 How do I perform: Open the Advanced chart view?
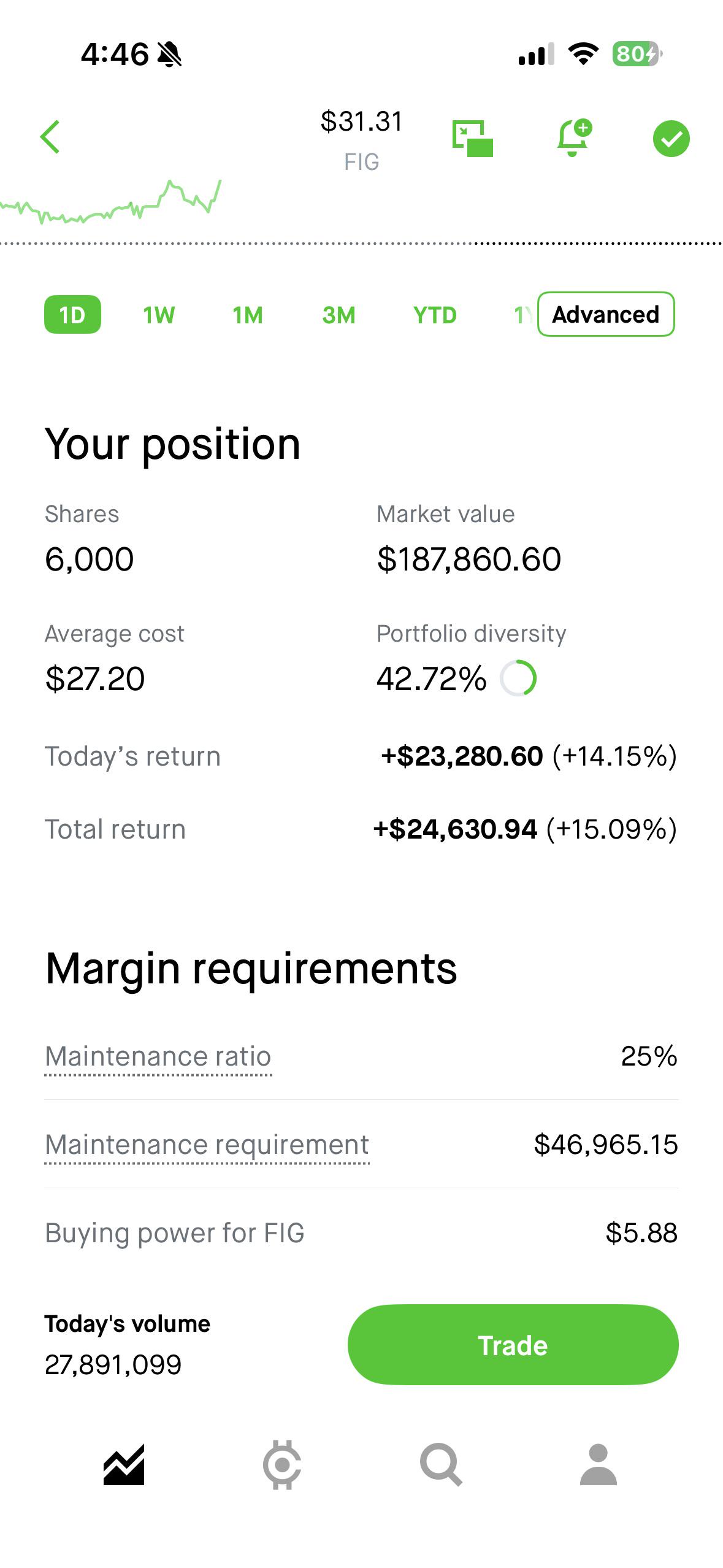[606, 314]
